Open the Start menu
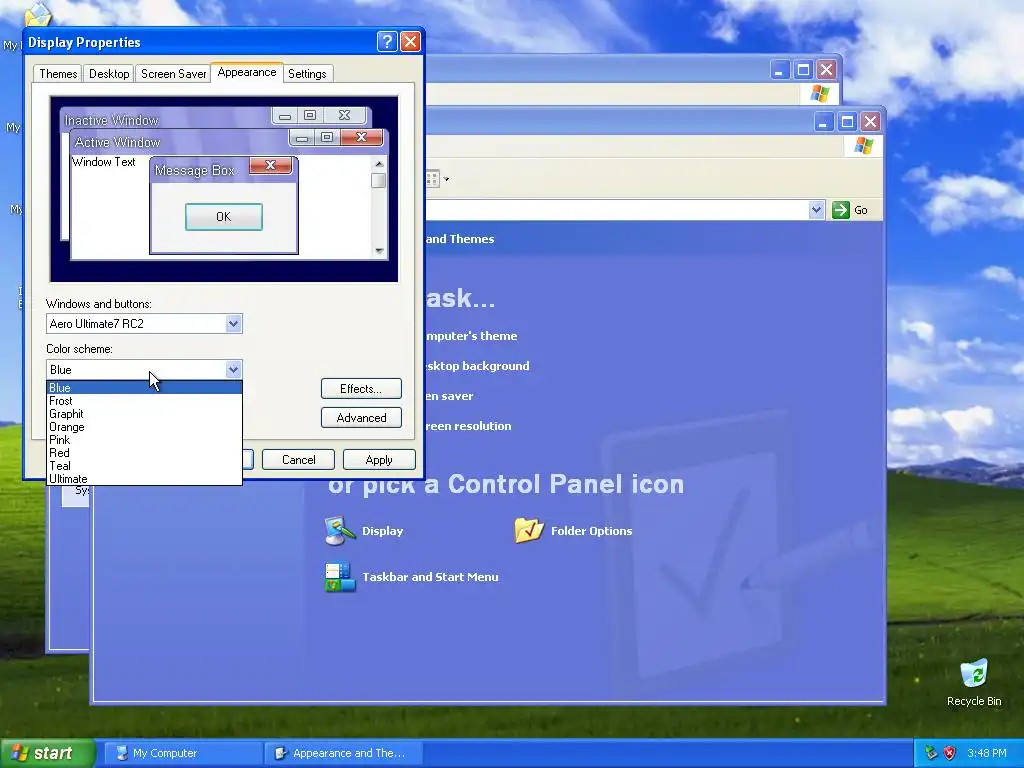 tap(47, 753)
